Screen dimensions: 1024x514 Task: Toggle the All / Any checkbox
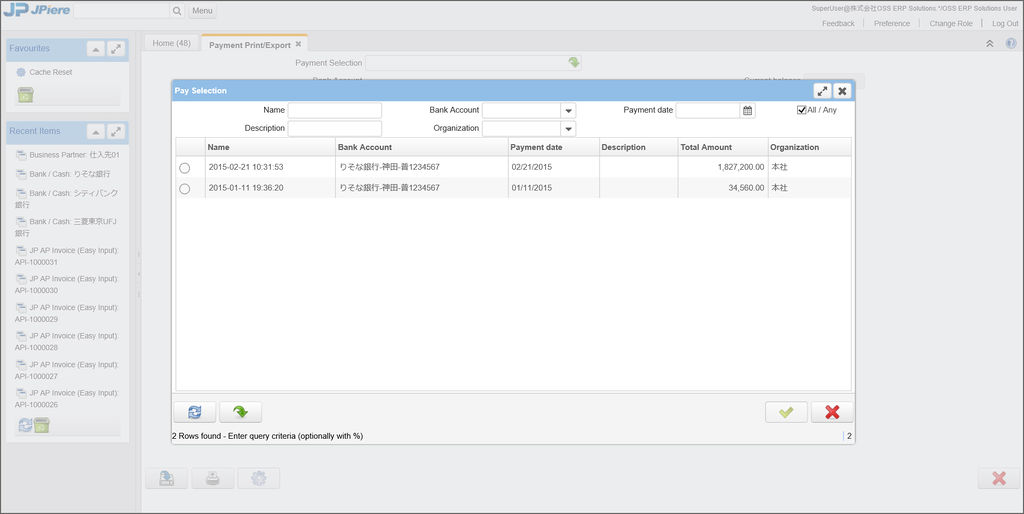[x=802, y=110]
